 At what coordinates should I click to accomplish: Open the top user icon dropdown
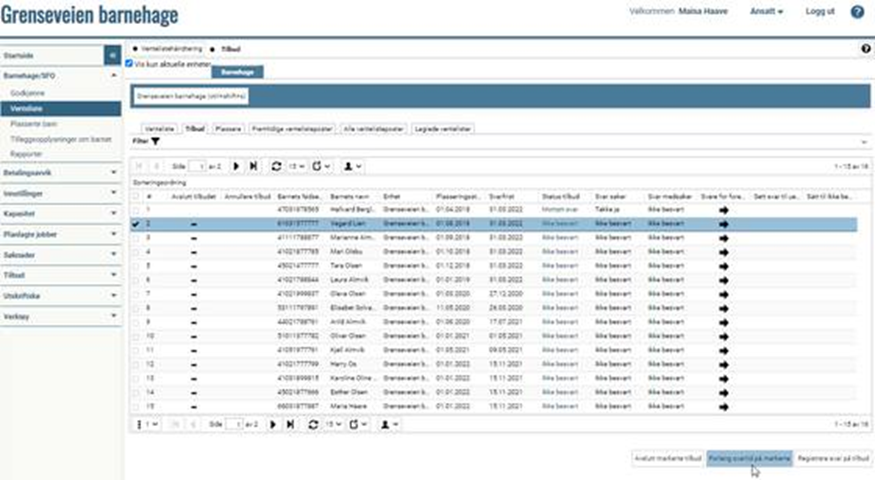(353, 166)
